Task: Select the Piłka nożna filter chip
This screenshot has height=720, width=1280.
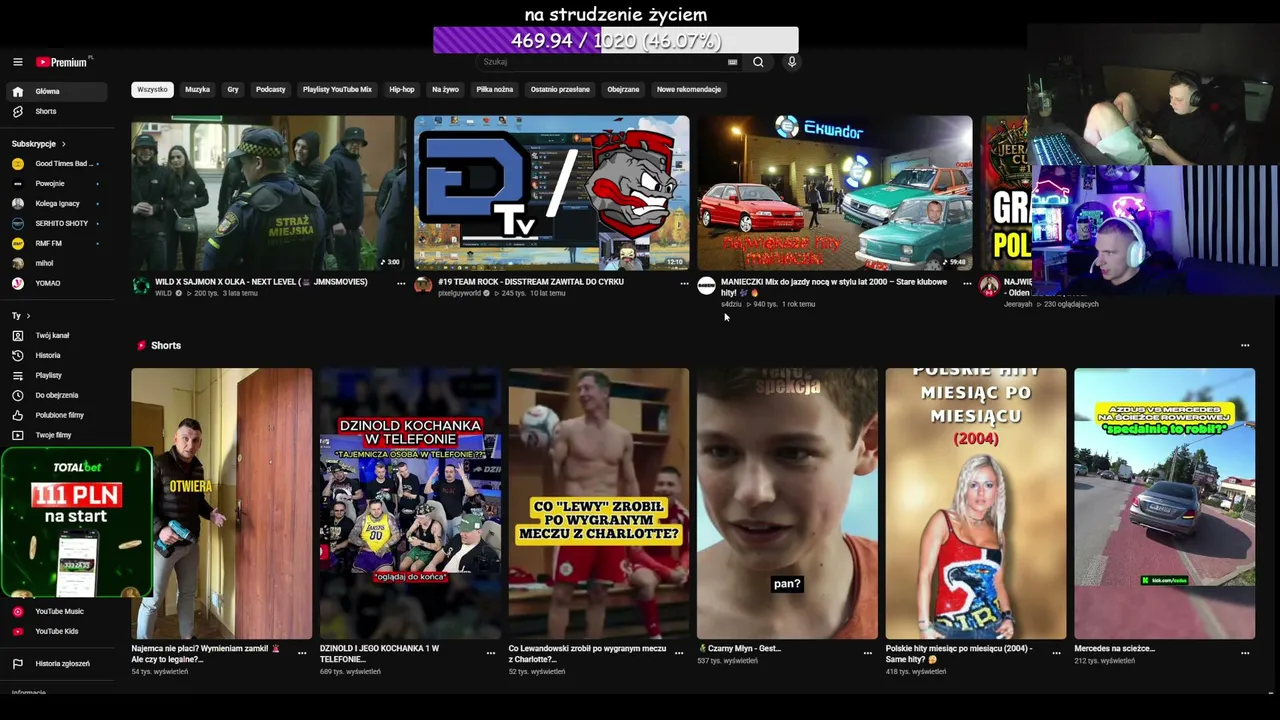Action: 495,89
